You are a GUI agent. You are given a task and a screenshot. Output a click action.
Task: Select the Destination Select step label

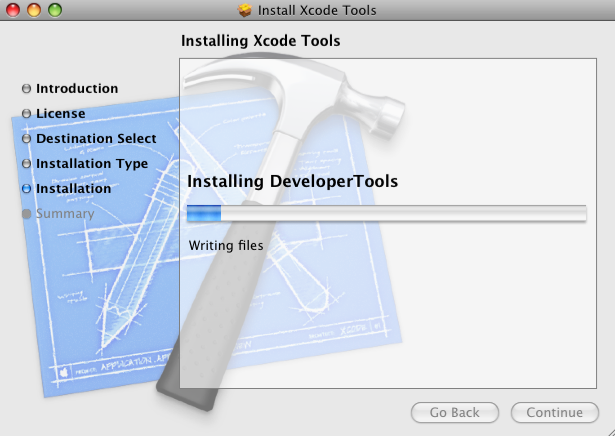96,139
